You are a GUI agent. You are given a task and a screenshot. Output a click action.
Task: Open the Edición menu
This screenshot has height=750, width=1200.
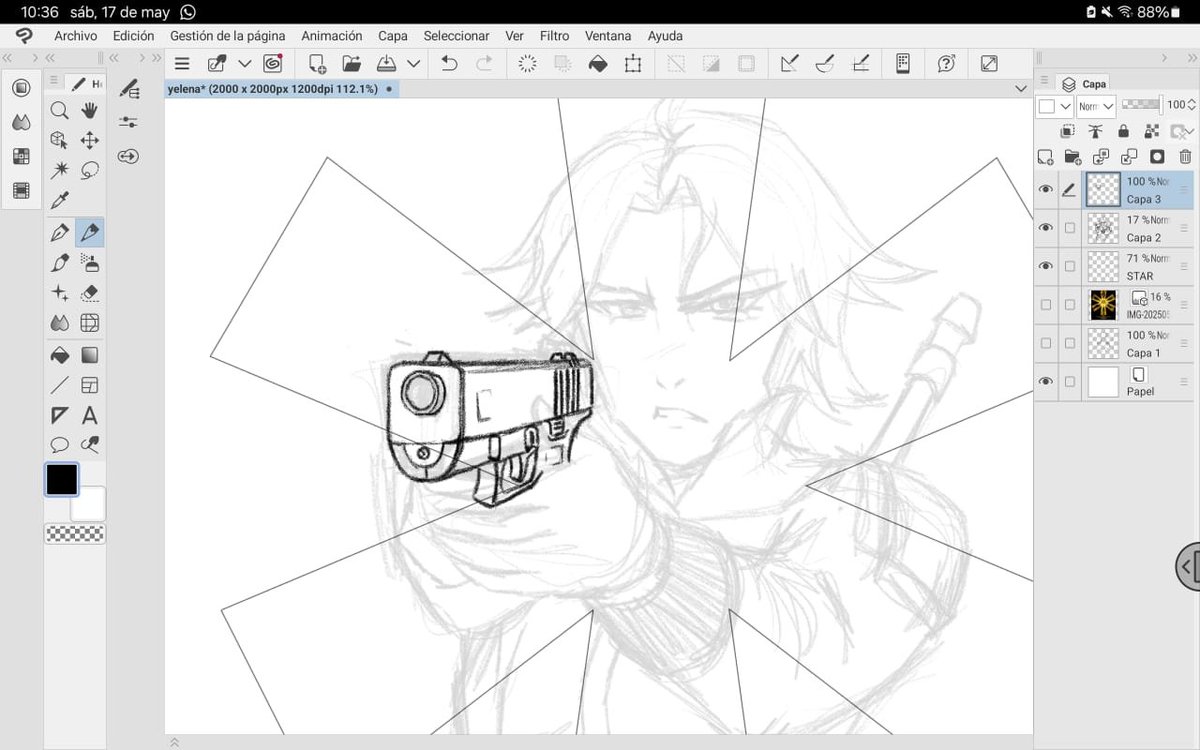[133, 36]
